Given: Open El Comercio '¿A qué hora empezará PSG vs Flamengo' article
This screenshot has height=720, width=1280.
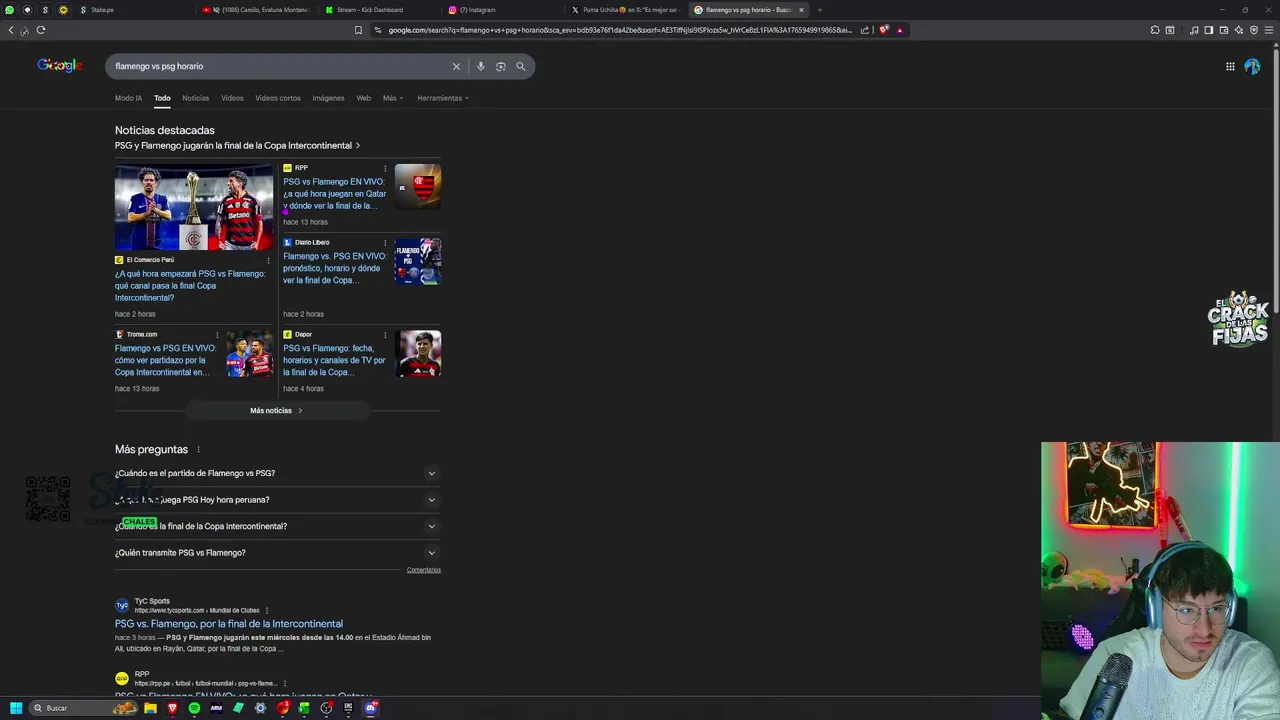Looking at the screenshot, I should click(190, 286).
